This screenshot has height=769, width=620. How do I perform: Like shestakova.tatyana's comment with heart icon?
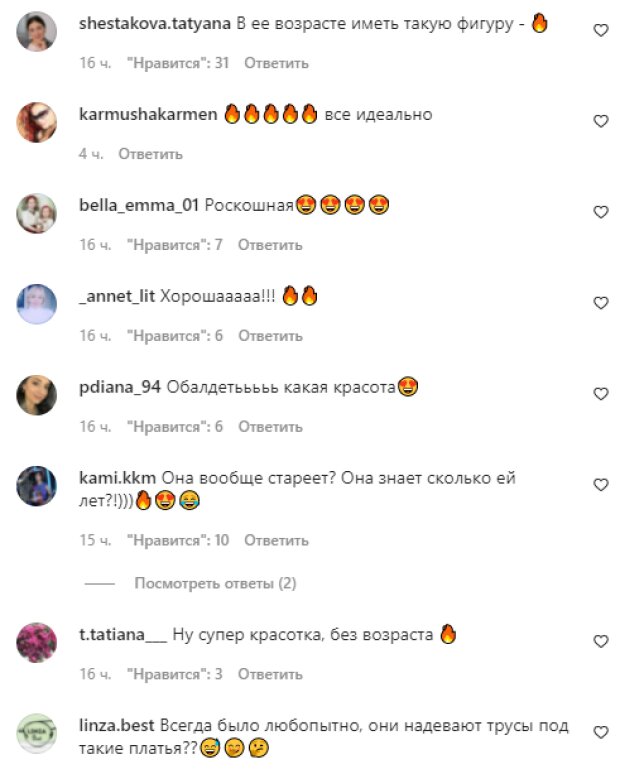(x=601, y=30)
